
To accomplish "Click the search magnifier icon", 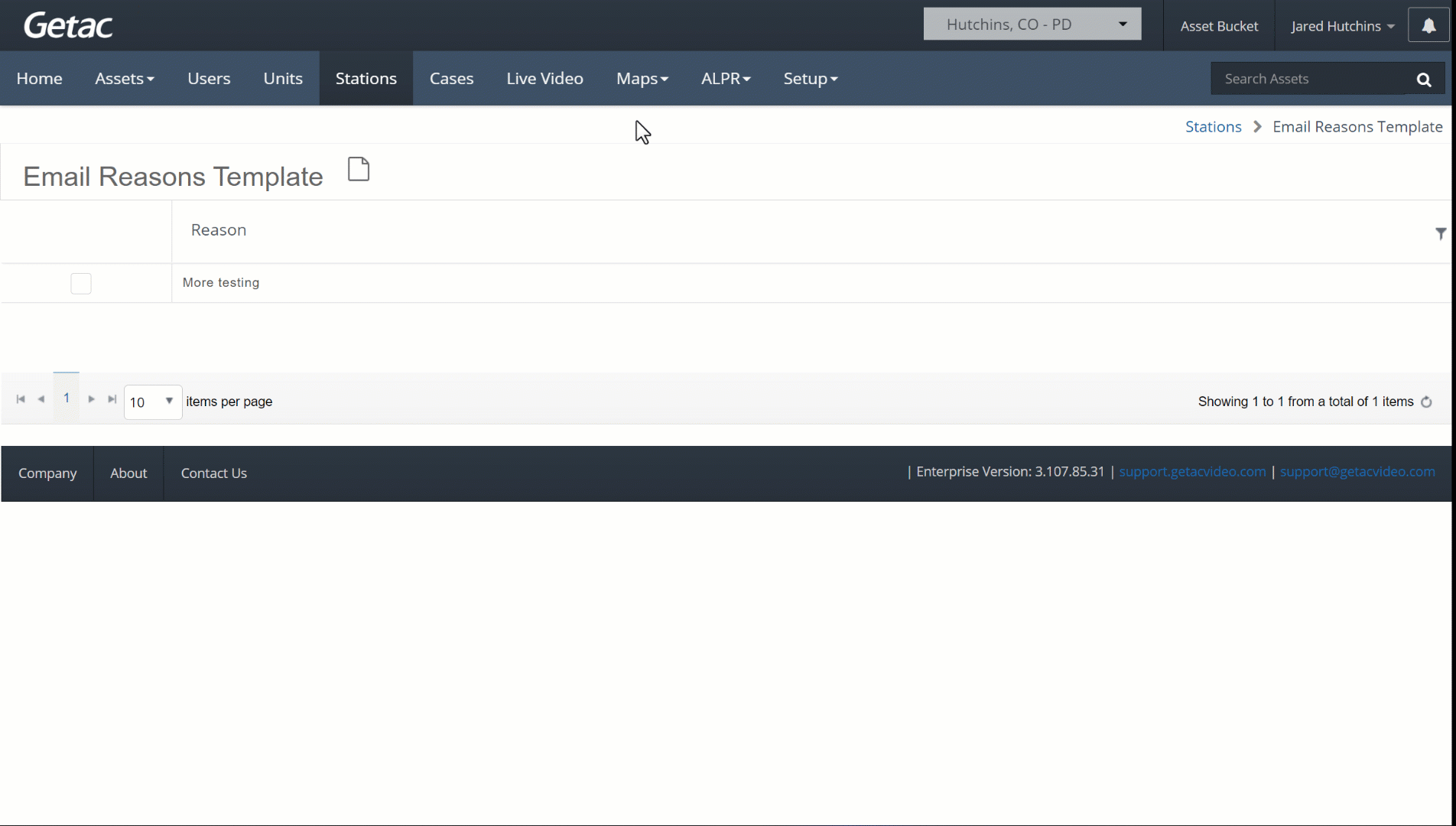I will coord(1423,79).
